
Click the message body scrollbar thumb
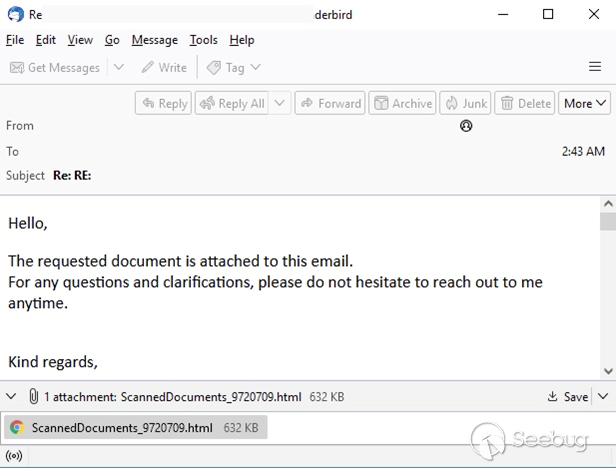(x=608, y=221)
